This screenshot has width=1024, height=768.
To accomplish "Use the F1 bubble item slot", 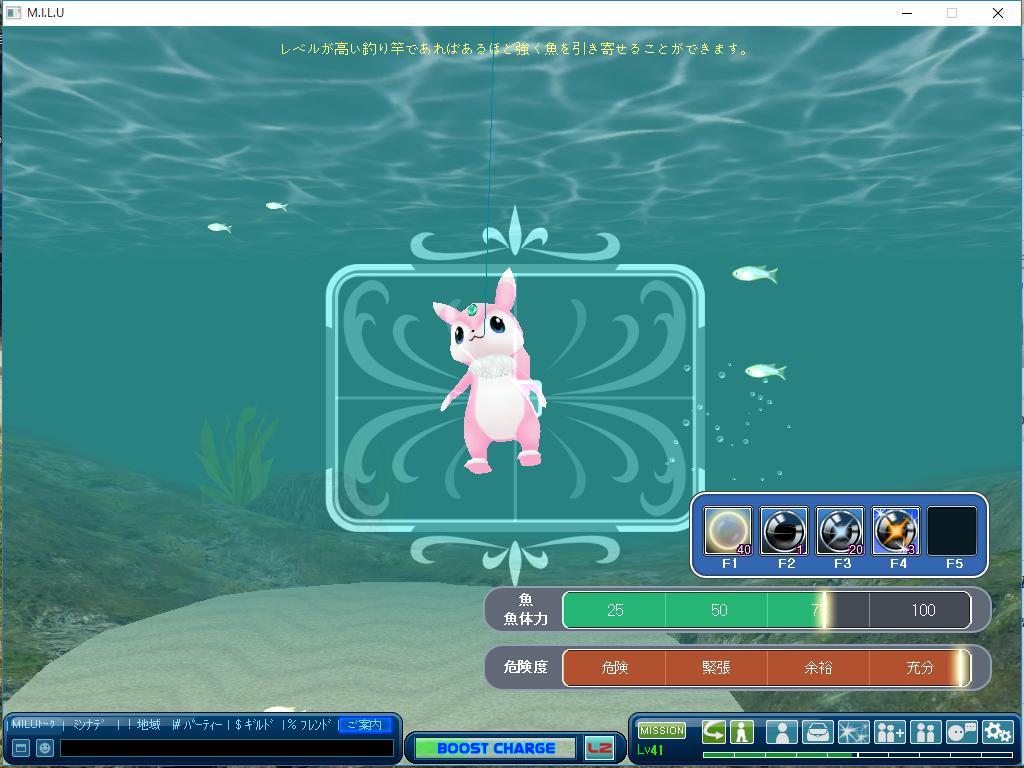I will [x=727, y=531].
